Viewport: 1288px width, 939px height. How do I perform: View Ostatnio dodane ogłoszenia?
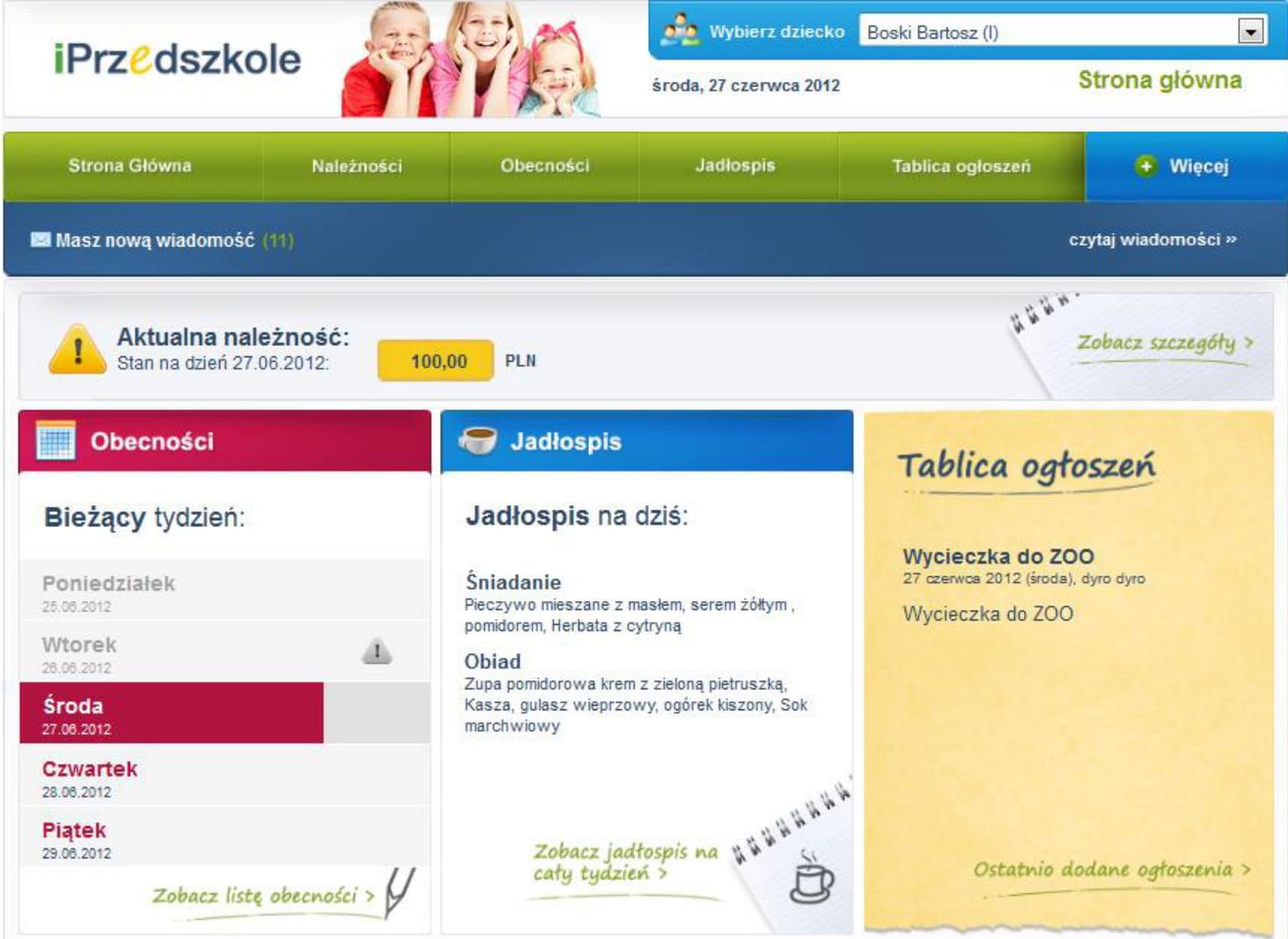(1111, 869)
